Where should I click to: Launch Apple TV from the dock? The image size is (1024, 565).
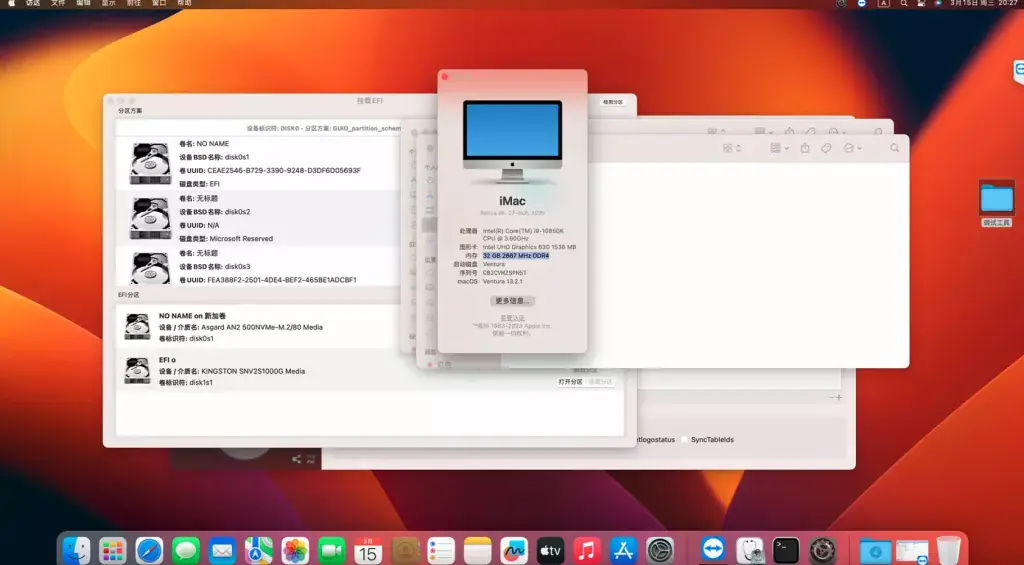click(x=551, y=551)
